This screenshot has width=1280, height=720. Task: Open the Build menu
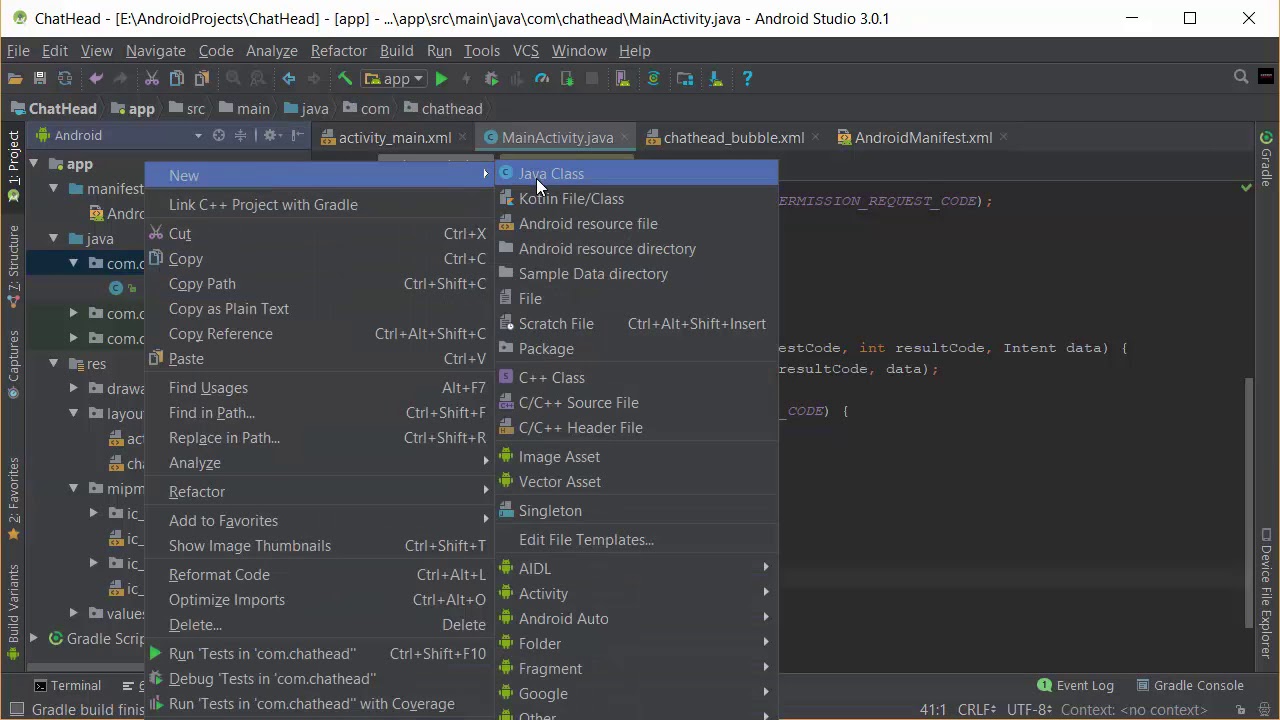396,50
